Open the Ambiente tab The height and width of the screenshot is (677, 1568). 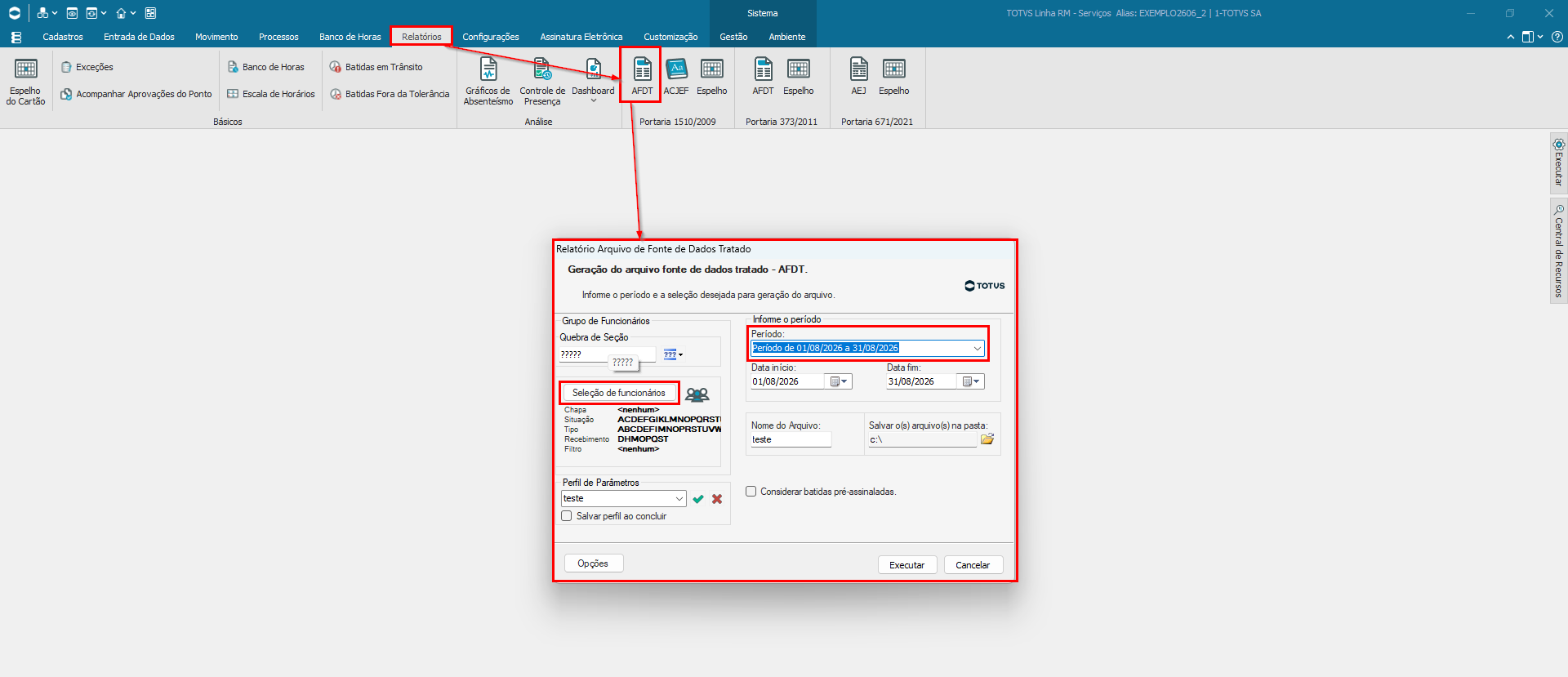coord(787,37)
